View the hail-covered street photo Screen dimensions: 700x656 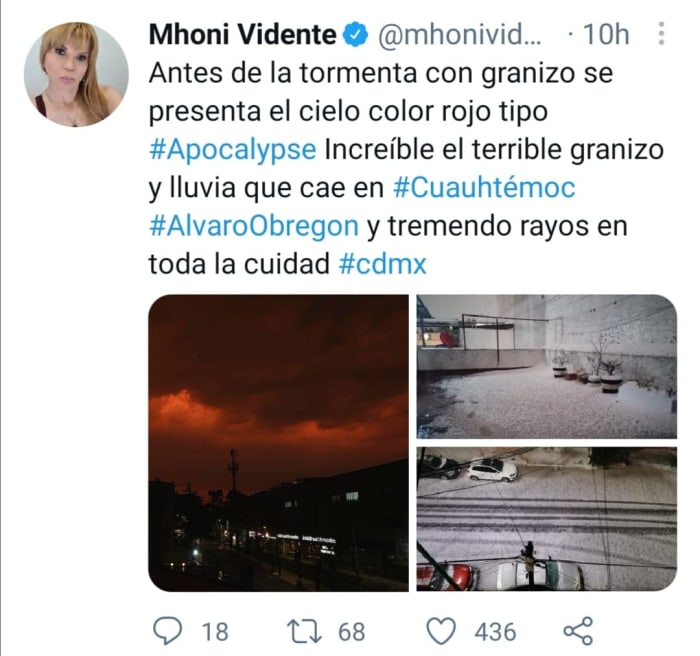tap(547, 519)
